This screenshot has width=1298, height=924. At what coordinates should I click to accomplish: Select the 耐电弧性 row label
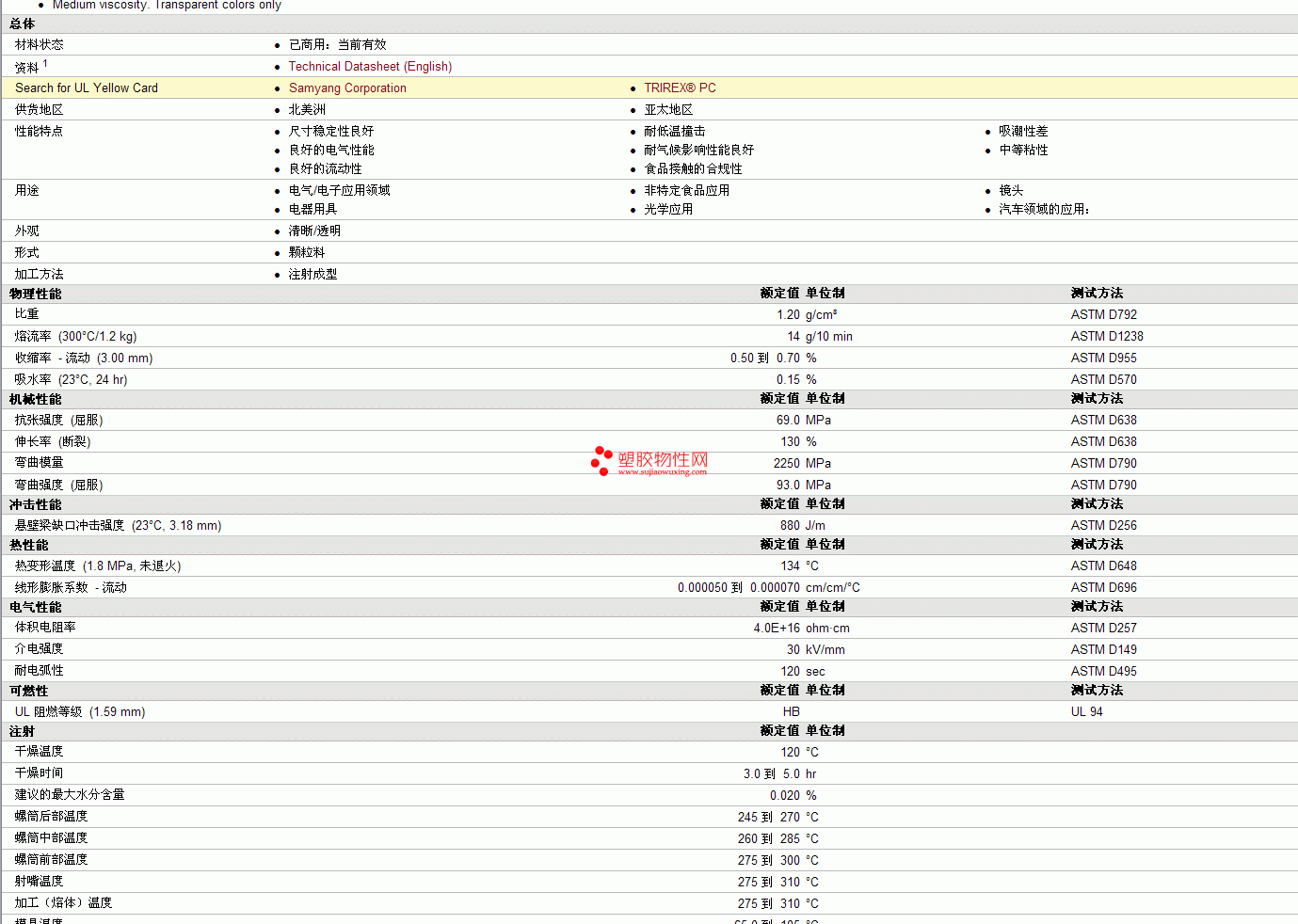[x=40, y=671]
